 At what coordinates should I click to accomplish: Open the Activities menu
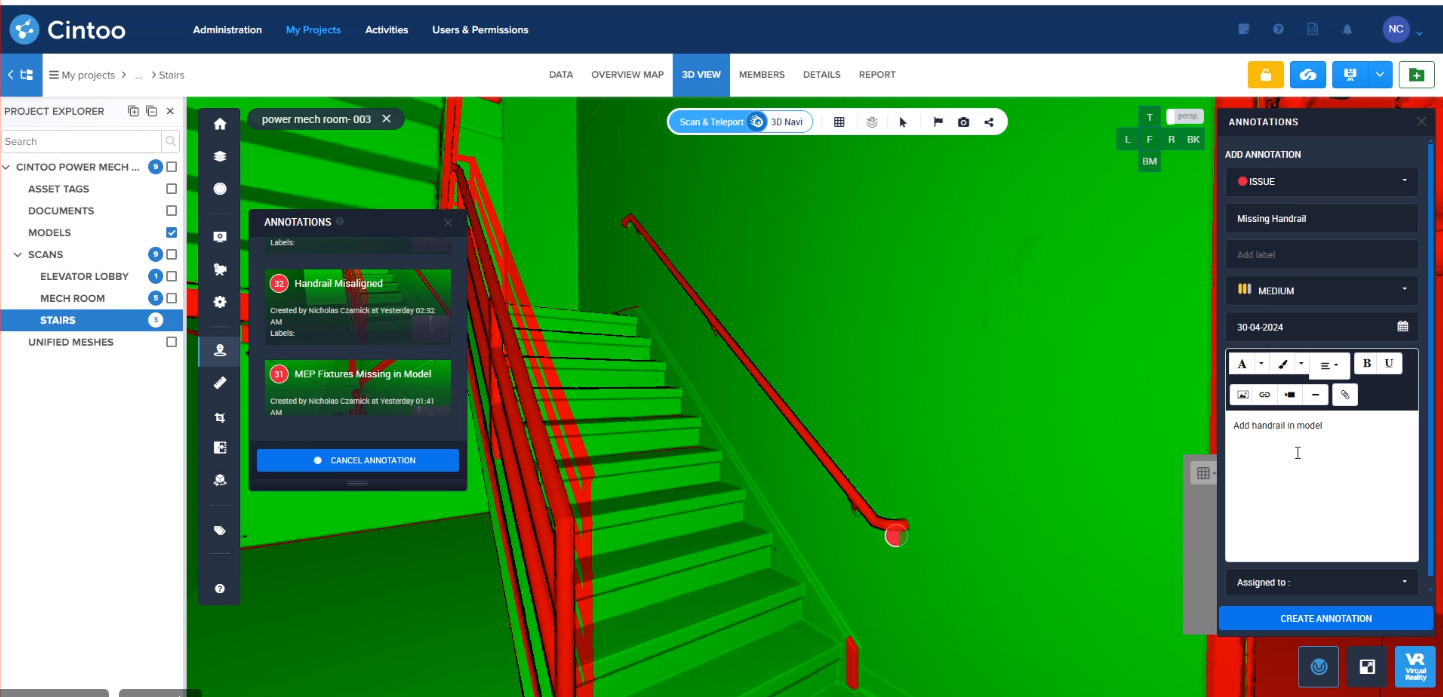(x=387, y=30)
